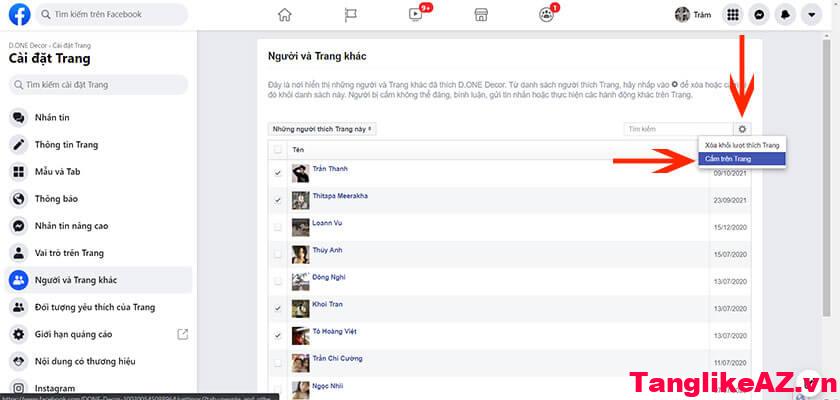840x400 pixels.
Task: Open the Groups icon in top bar
Action: click(545, 15)
